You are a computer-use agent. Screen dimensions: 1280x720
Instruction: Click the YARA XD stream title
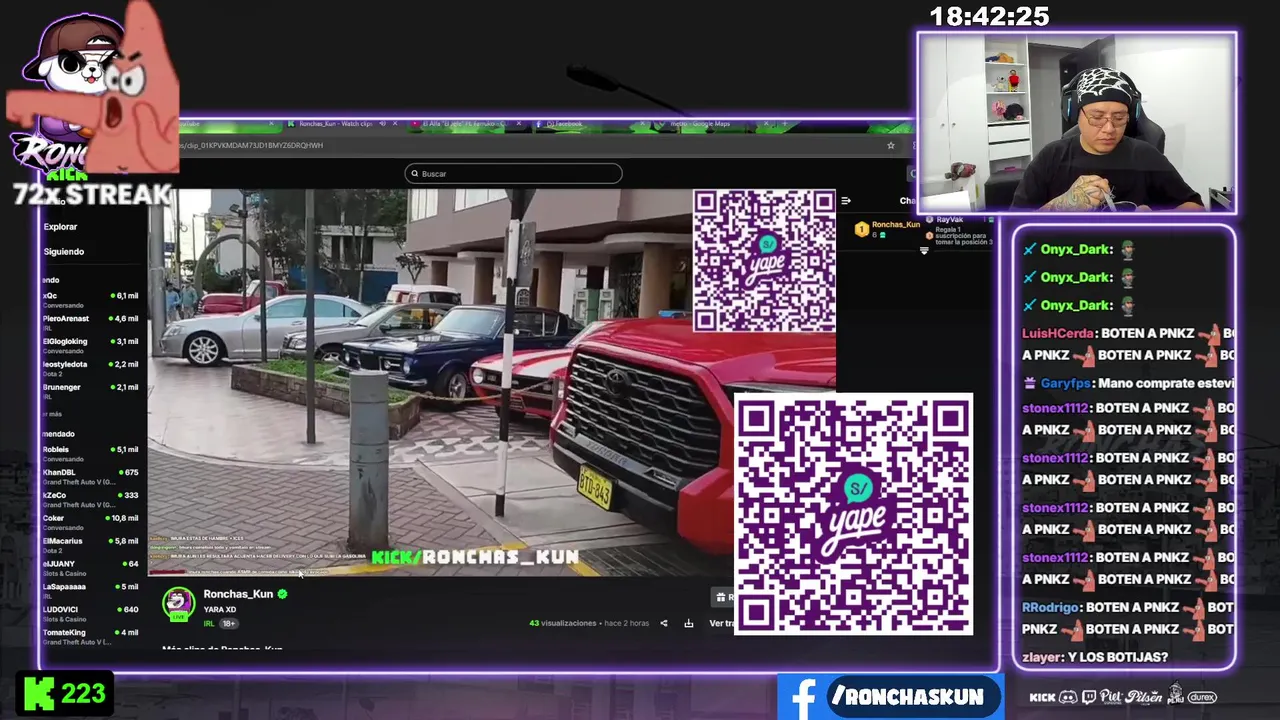click(220, 609)
